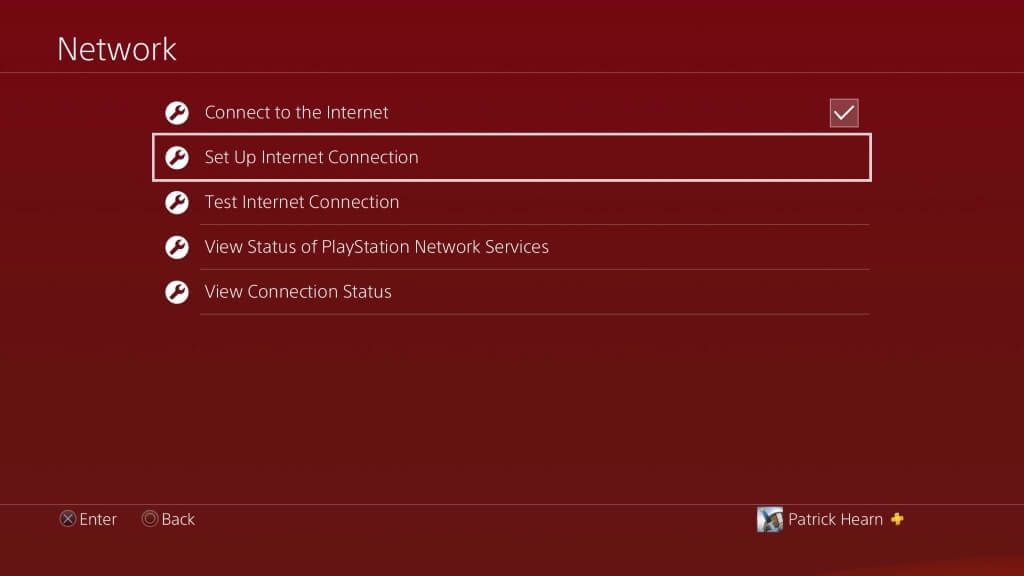Click wrench icon beside Set Up Internet Connection
The width and height of the screenshot is (1024, 576).
177,157
